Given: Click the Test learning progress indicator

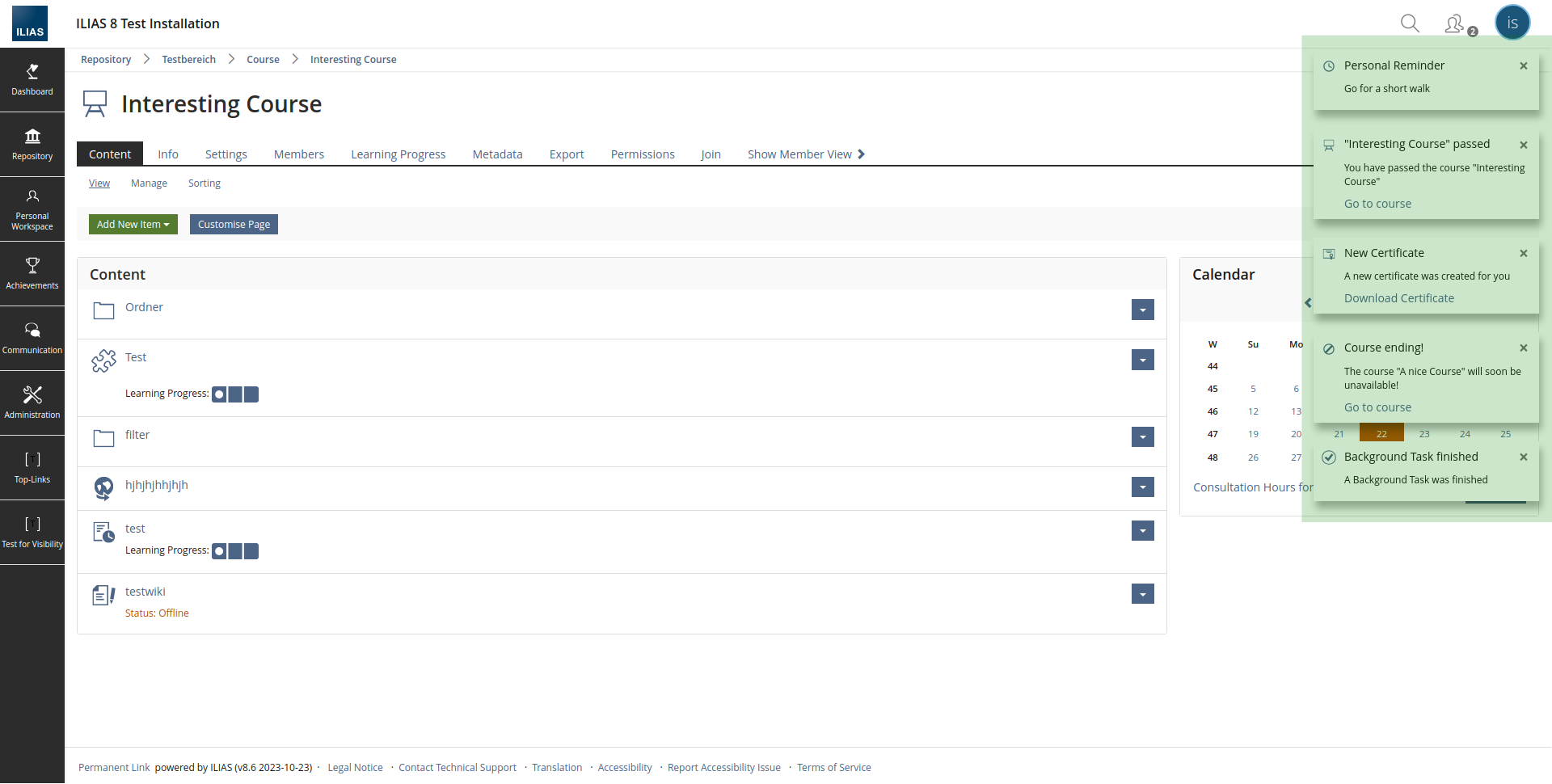Looking at the screenshot, I should 235,394.
